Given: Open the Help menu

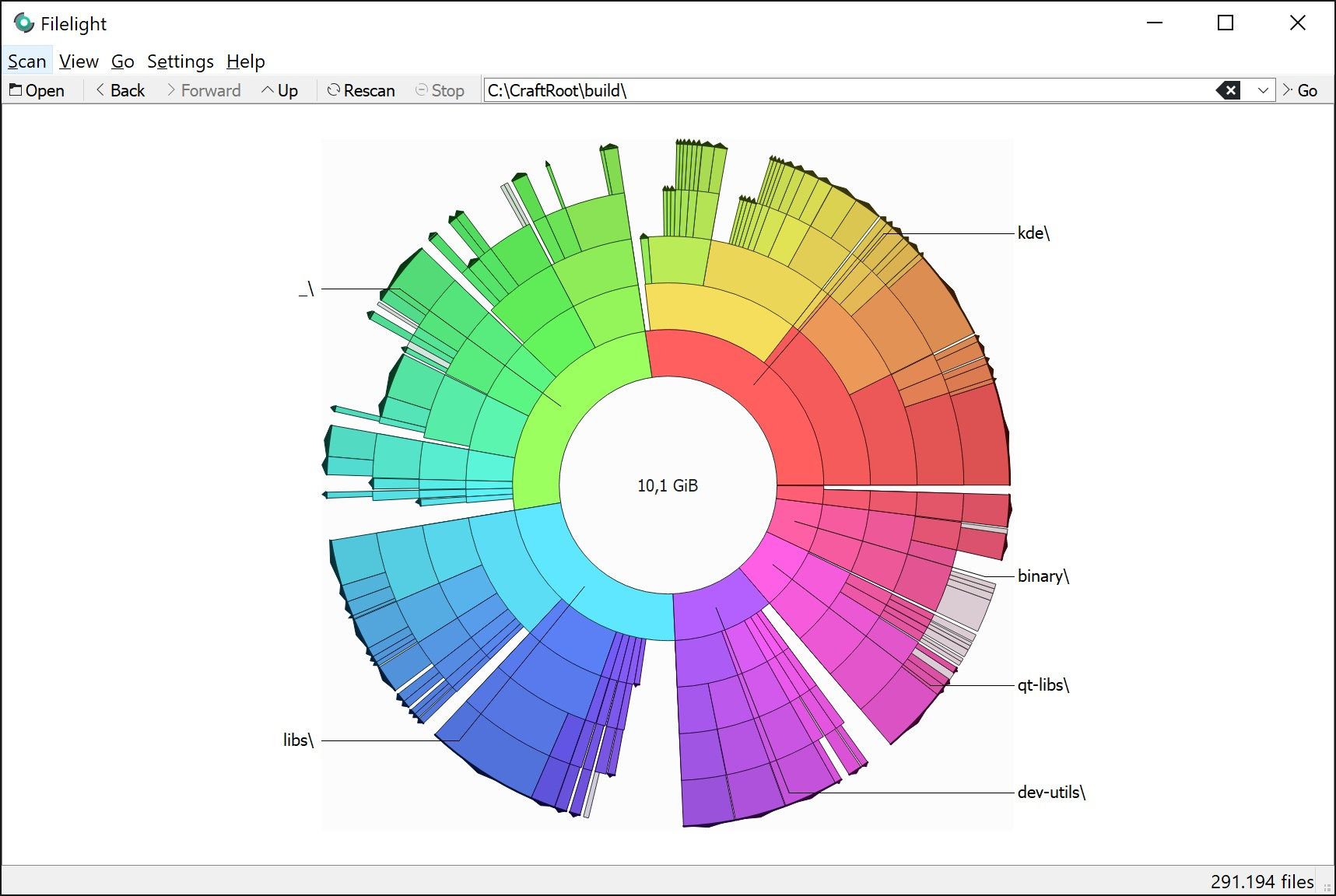Looking at the screenshot, I should (x=244, y=61).
